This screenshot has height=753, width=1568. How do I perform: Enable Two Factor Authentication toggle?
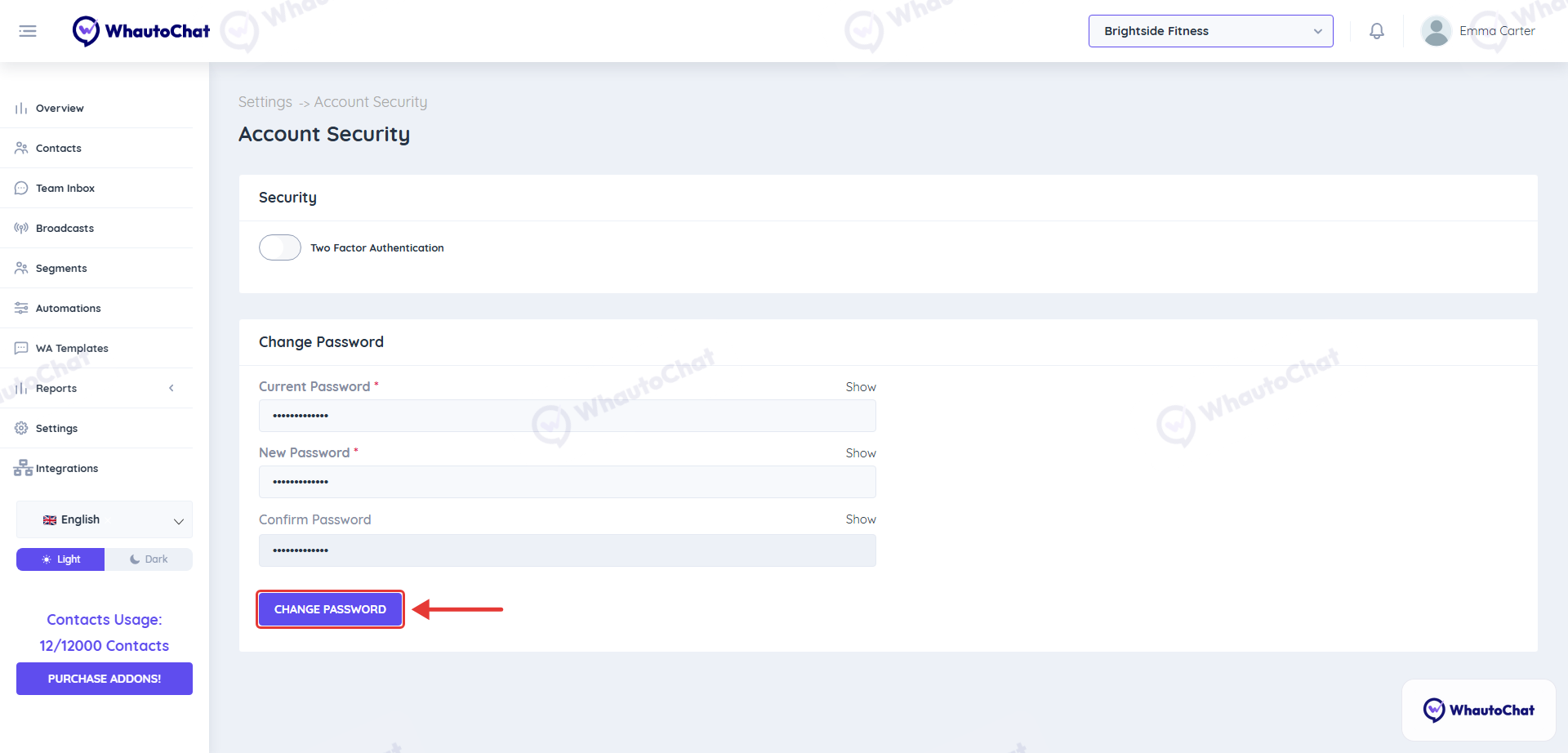(280, 247)
